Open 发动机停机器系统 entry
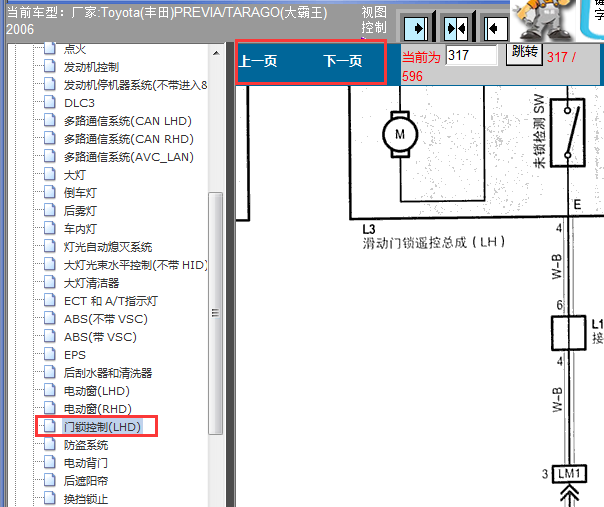This screenshot has width=604, height=507. [x=135, y=85]
